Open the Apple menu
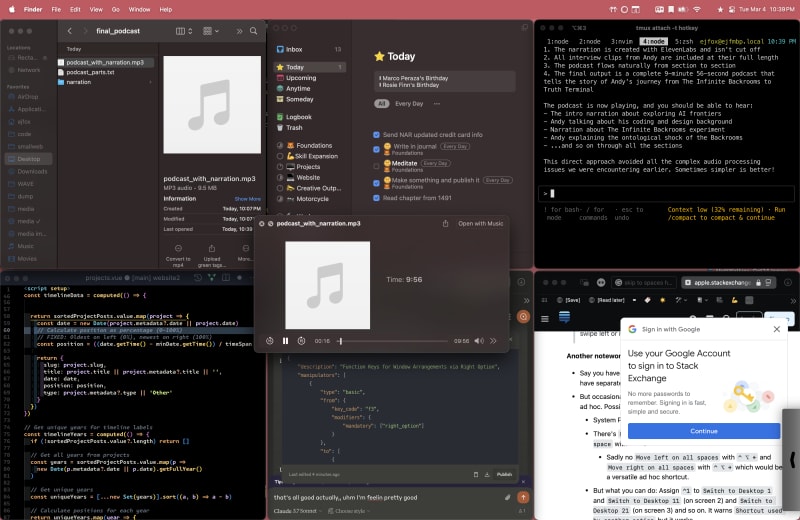The image size is (800, 520). [x=12, y=10]
